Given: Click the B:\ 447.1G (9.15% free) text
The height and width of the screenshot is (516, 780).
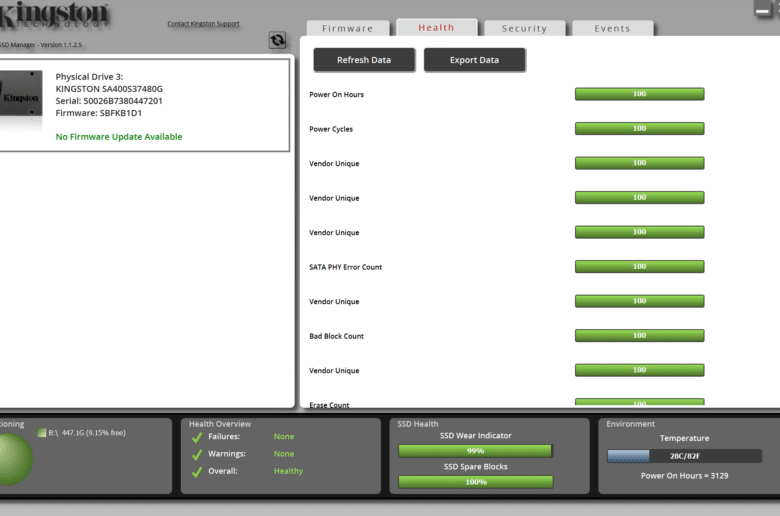Looking at the screenshot, I should coord(87,433).
